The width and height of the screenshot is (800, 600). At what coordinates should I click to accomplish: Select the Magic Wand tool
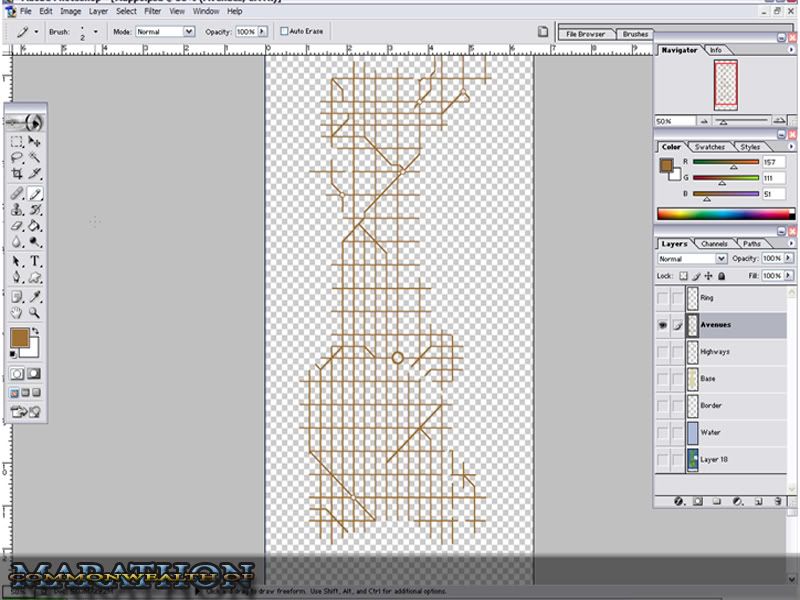[x=35, y=158]
